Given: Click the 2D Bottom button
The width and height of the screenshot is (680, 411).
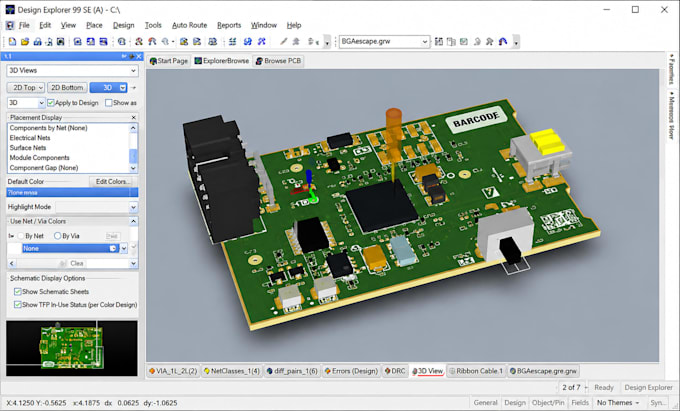Looking at the screenshot, I should 67,88.
